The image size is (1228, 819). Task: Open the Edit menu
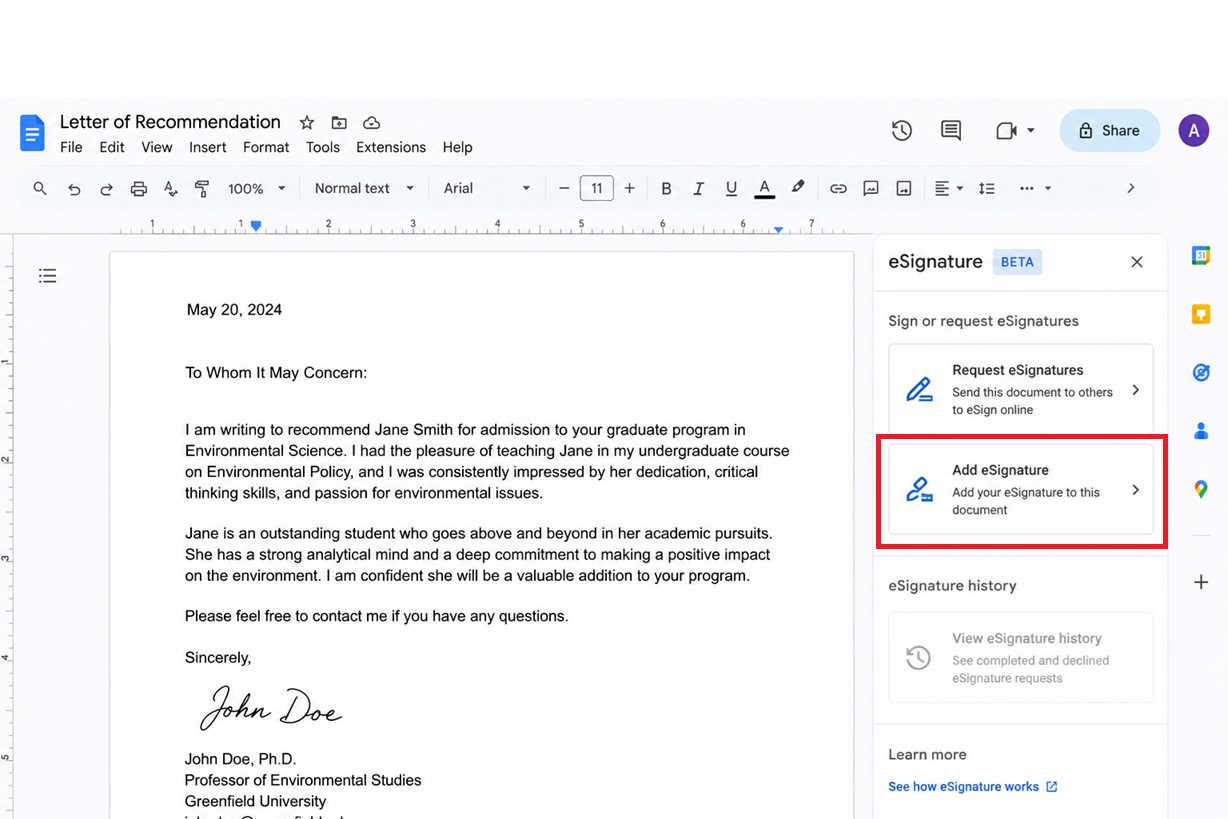pyautogui.click(x=112, y=147)
